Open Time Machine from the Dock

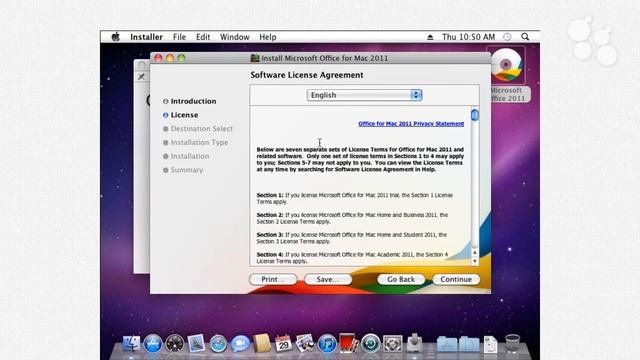(x=370, y=344)
